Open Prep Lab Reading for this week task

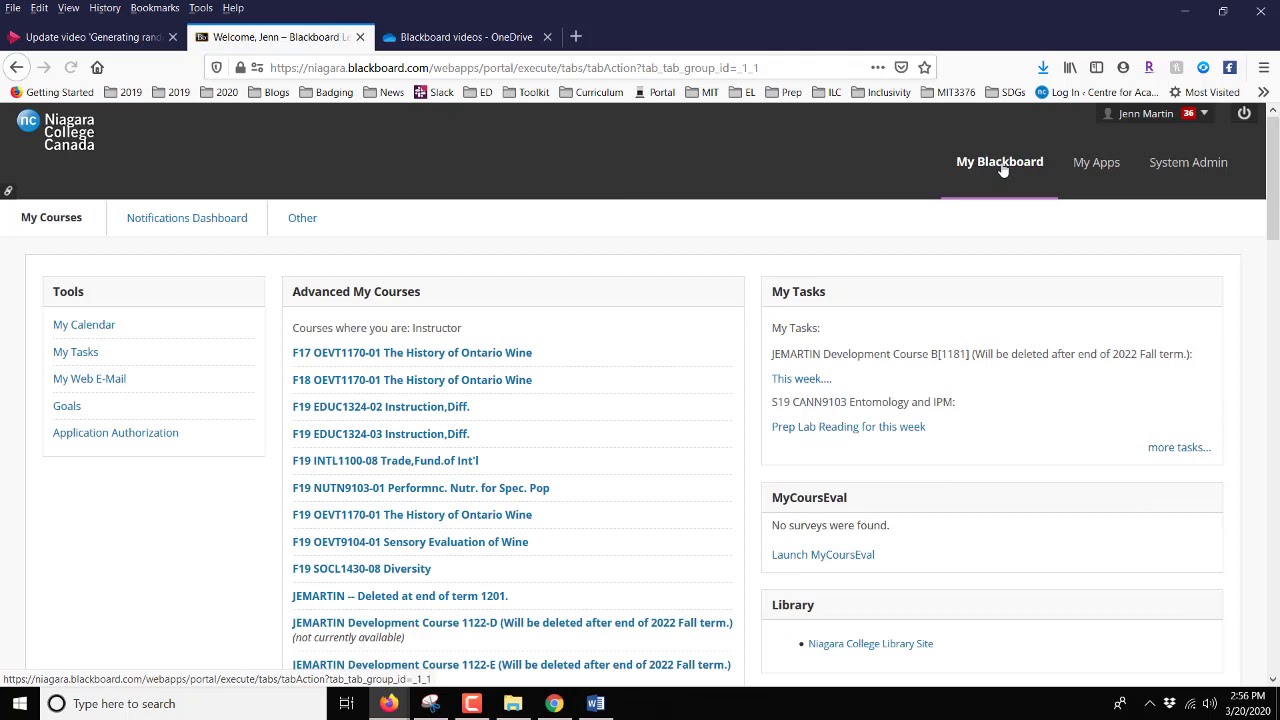click(x=848, y=427)
